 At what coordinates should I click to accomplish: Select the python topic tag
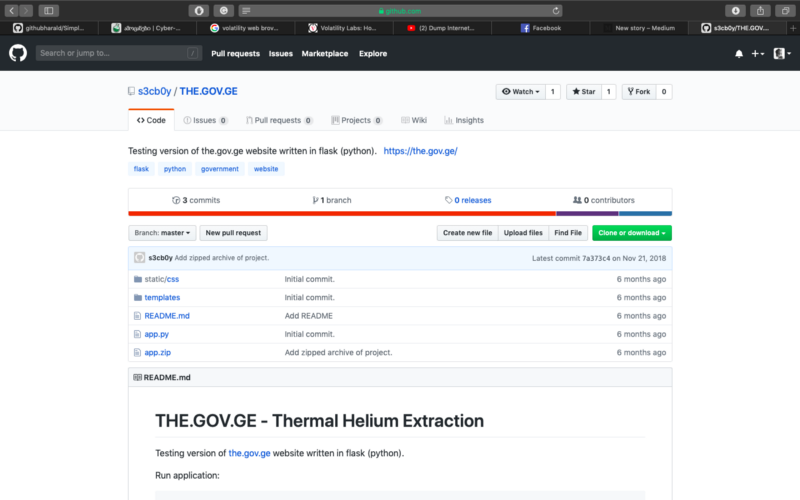tap(174, 169)
